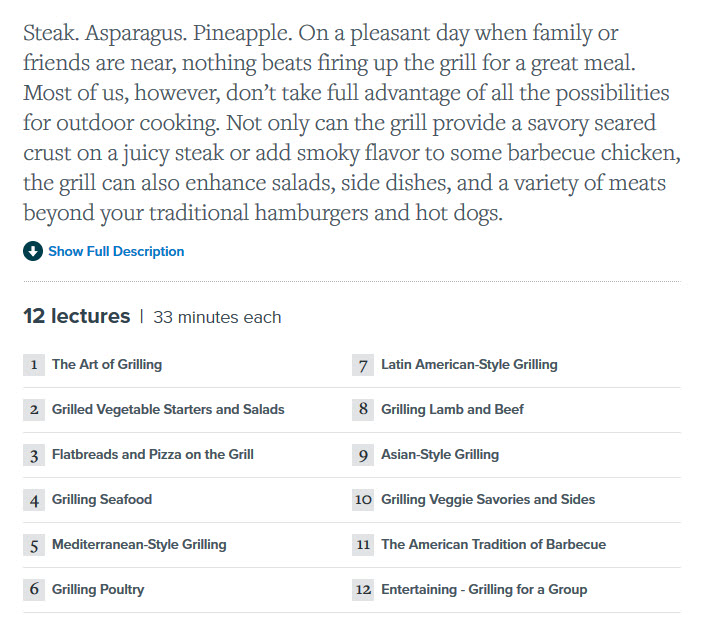Screen dimensions: 705x619
Task: Click the Grilling Lamb and Beef lecture
Action: click(452, 409)
